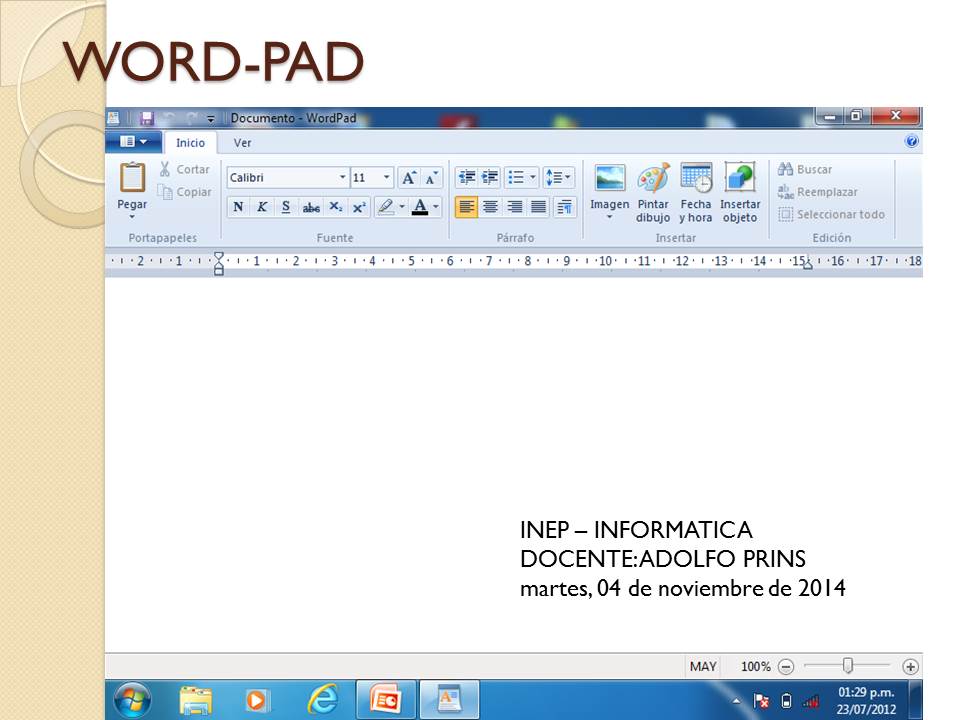Screen dimensions: 960x720
Task: Apply the font color (A with bar)
Action: tap(420, 207)
